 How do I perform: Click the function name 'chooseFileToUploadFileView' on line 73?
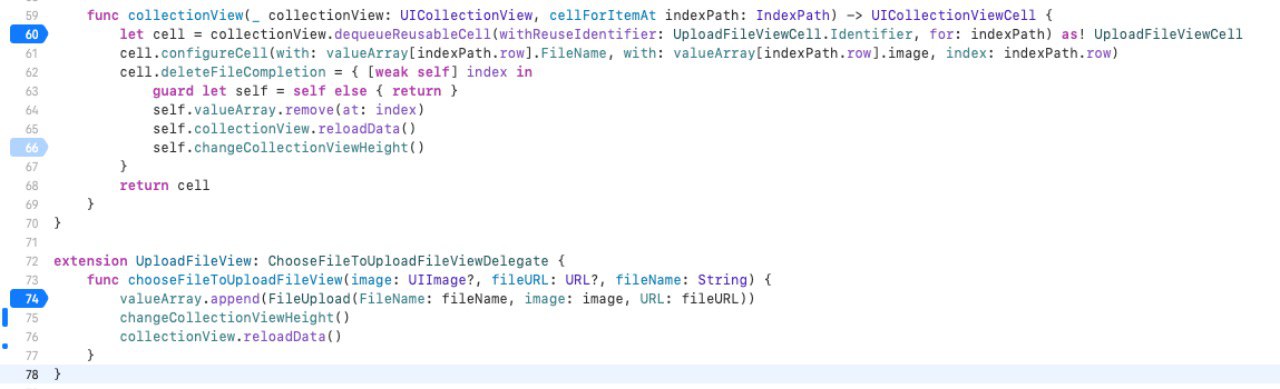(x=235, y=280)
